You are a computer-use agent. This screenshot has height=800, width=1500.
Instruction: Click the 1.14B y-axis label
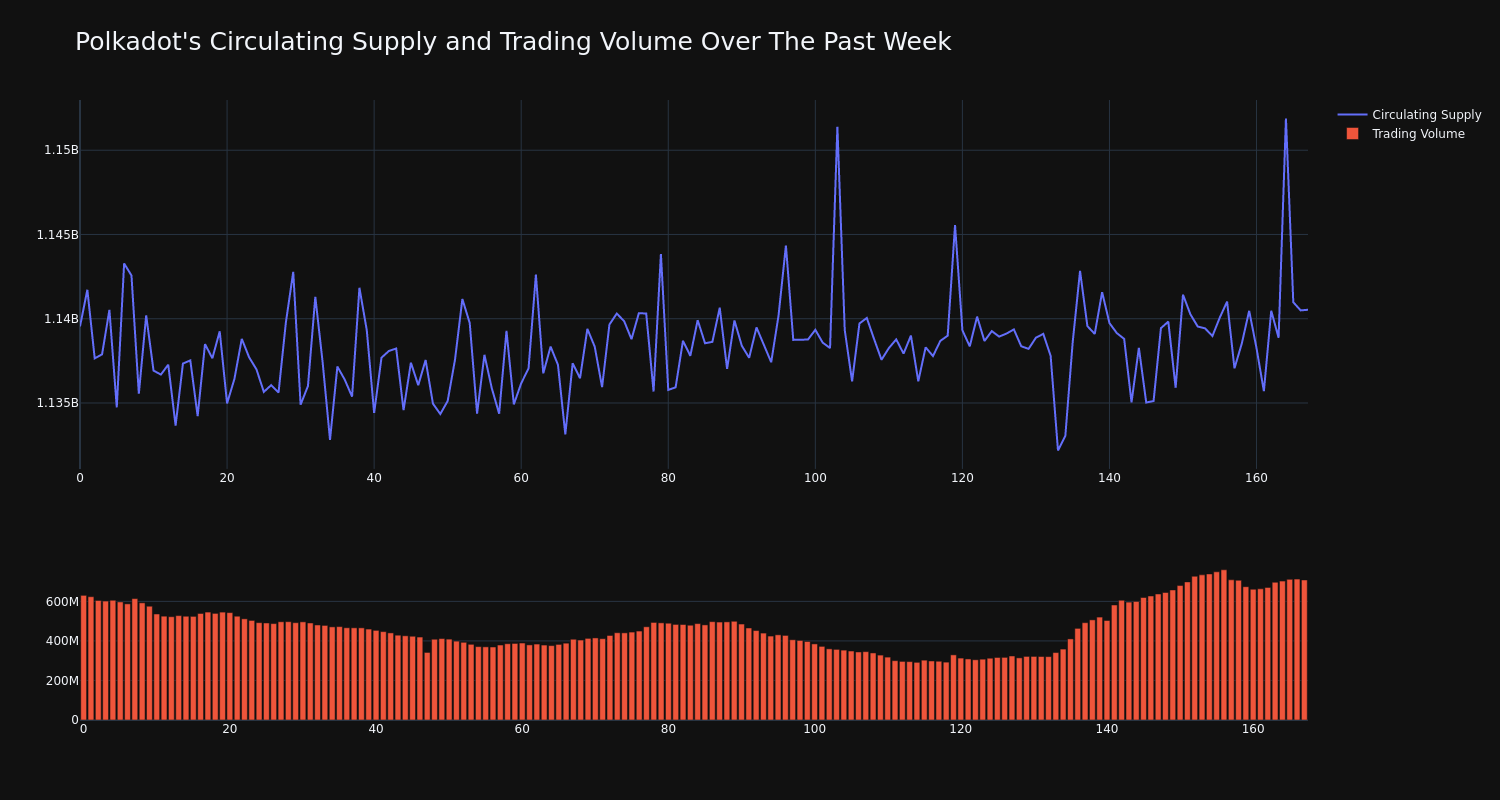click(x=61, y=319)
